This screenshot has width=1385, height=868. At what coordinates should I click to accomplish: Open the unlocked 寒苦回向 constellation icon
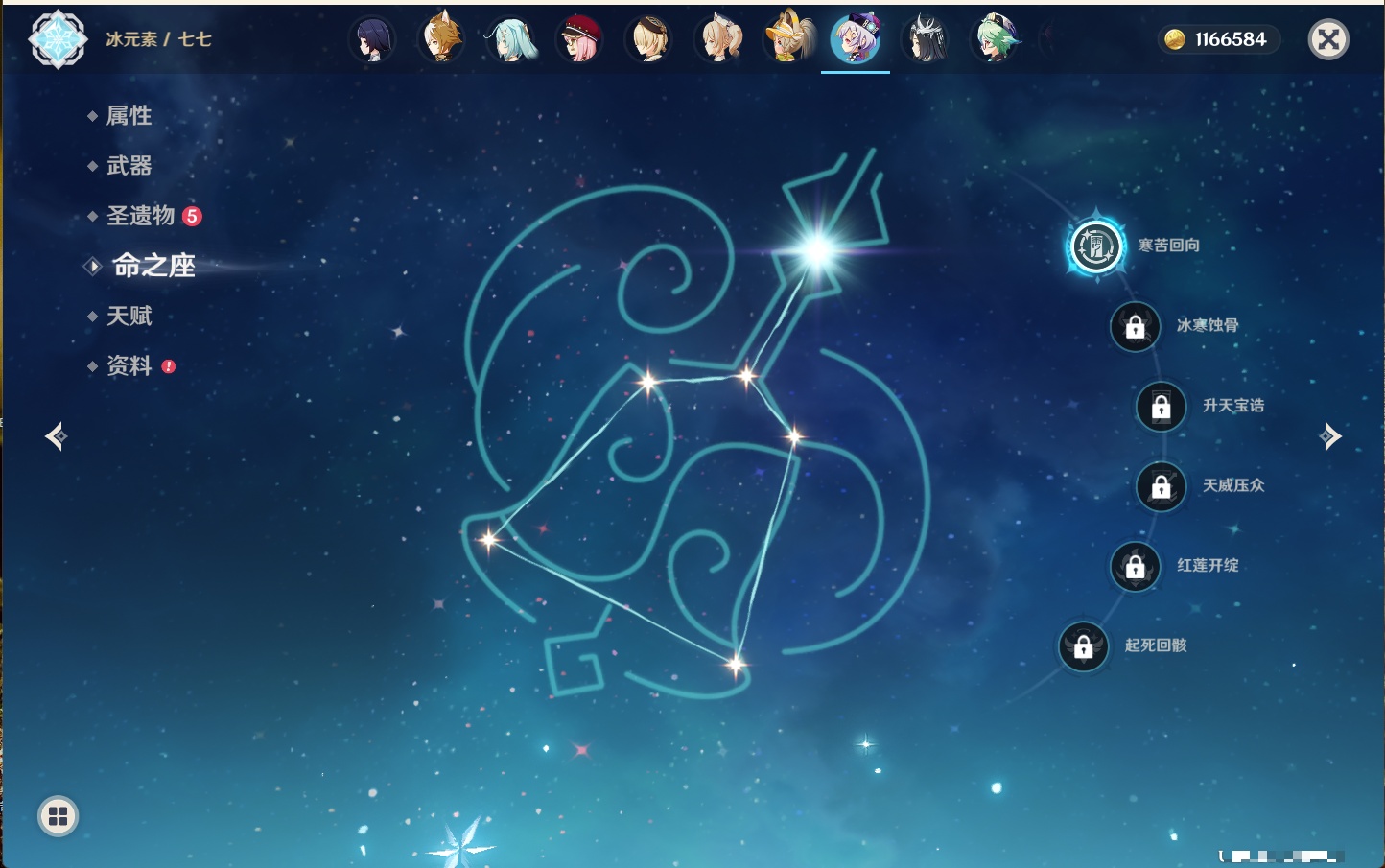pyautogui.click(x=1095, y=246)
